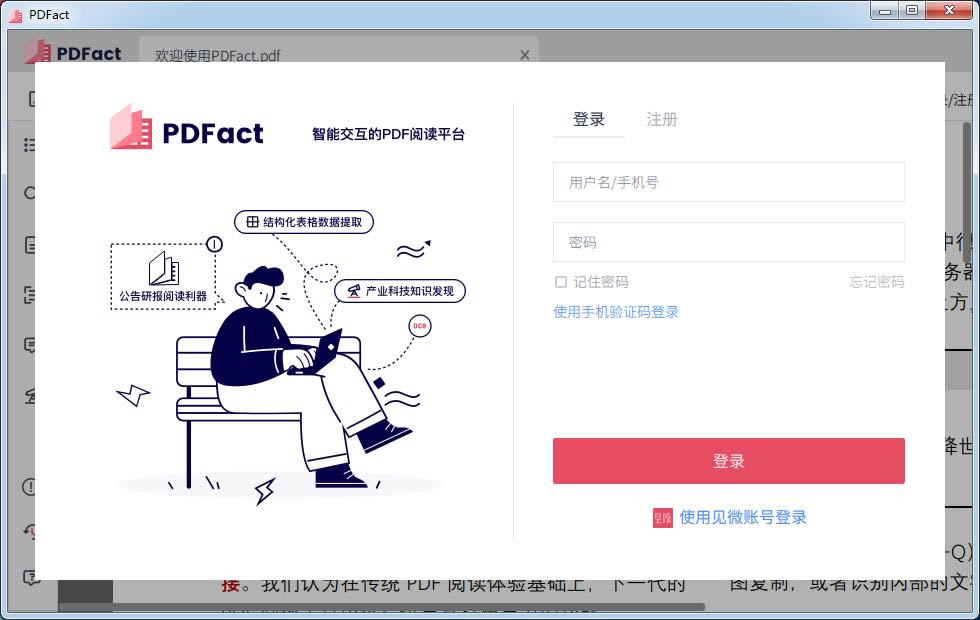The height and width of the screenshot is (620, 980).
Task: Open the history arrow sidebar icon
Action: tap(29, 532)
